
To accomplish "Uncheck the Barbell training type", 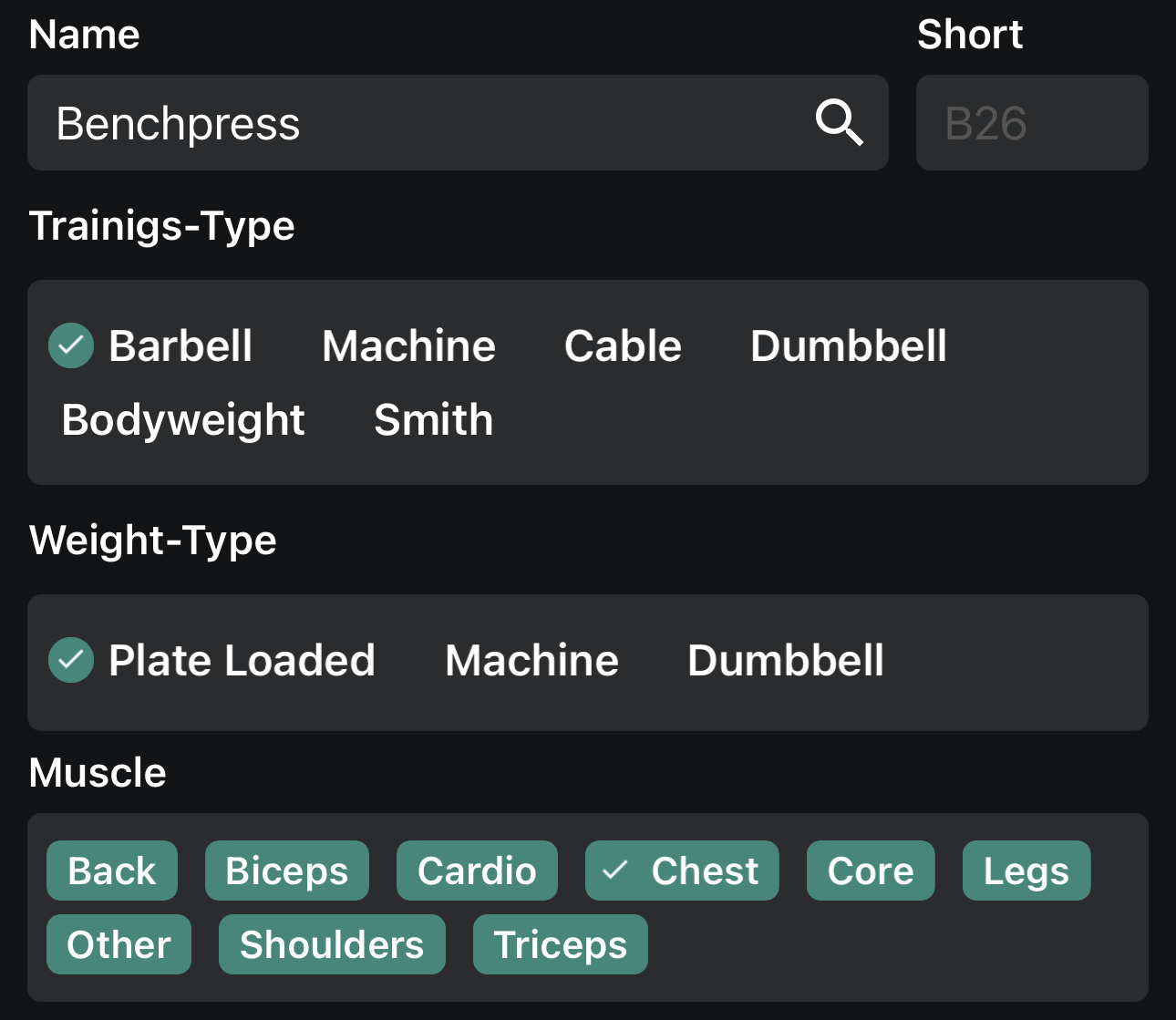I will pyautogui.click(x=152, y=346).
